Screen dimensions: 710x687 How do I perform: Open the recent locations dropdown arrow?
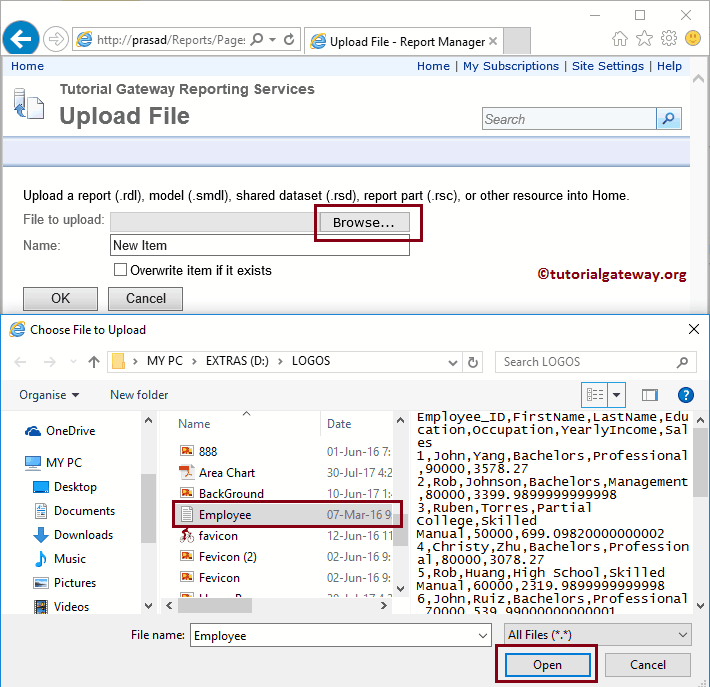[73, 362]
